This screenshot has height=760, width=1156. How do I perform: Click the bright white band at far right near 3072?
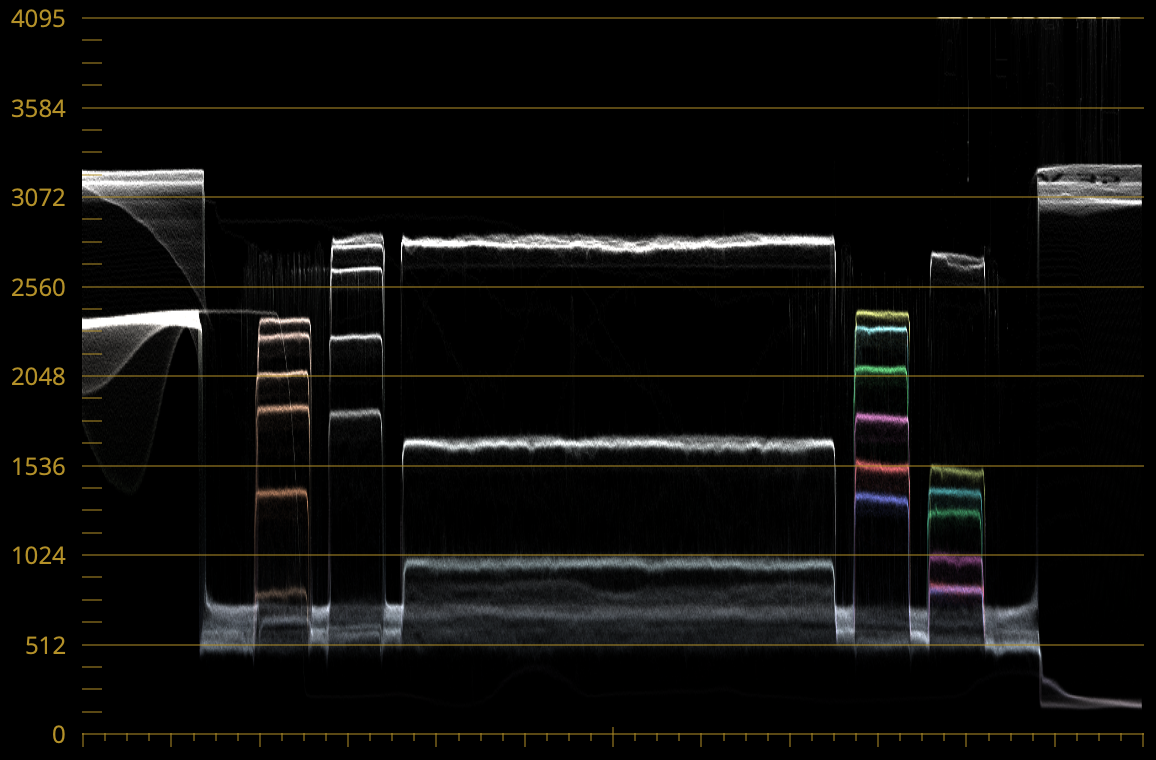[1090, 198]
